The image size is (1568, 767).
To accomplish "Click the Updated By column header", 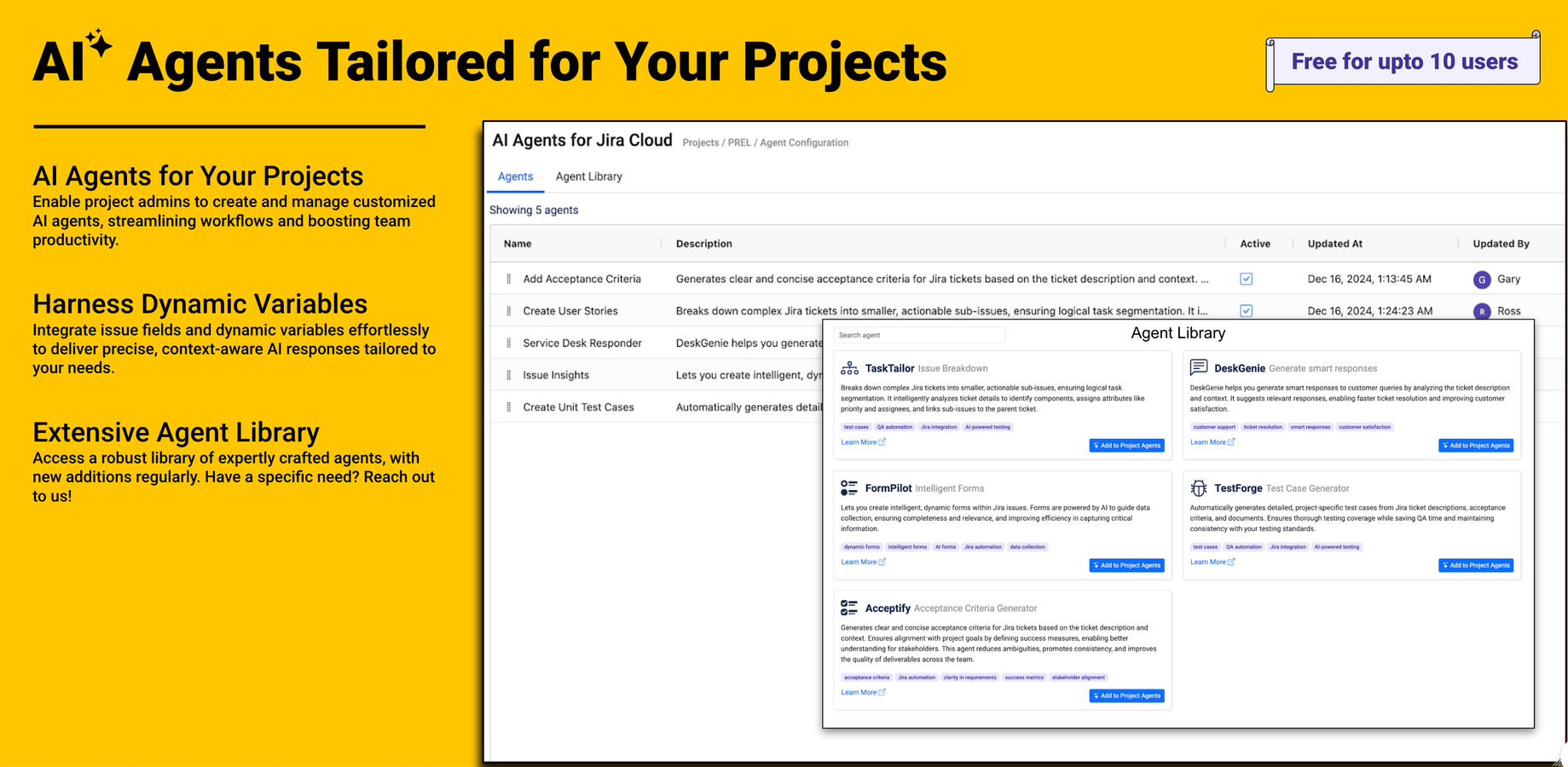I will [1501, 244].
